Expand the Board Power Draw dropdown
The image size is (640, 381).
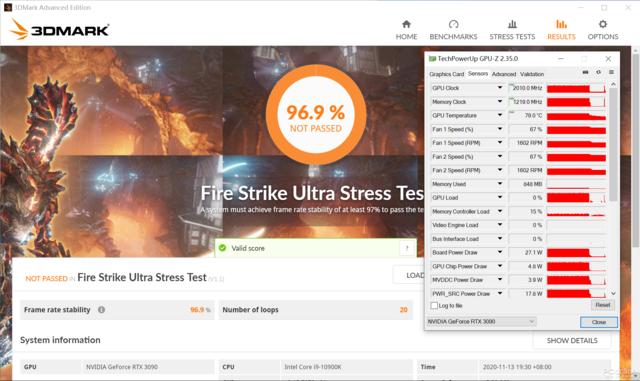point(500,252)
